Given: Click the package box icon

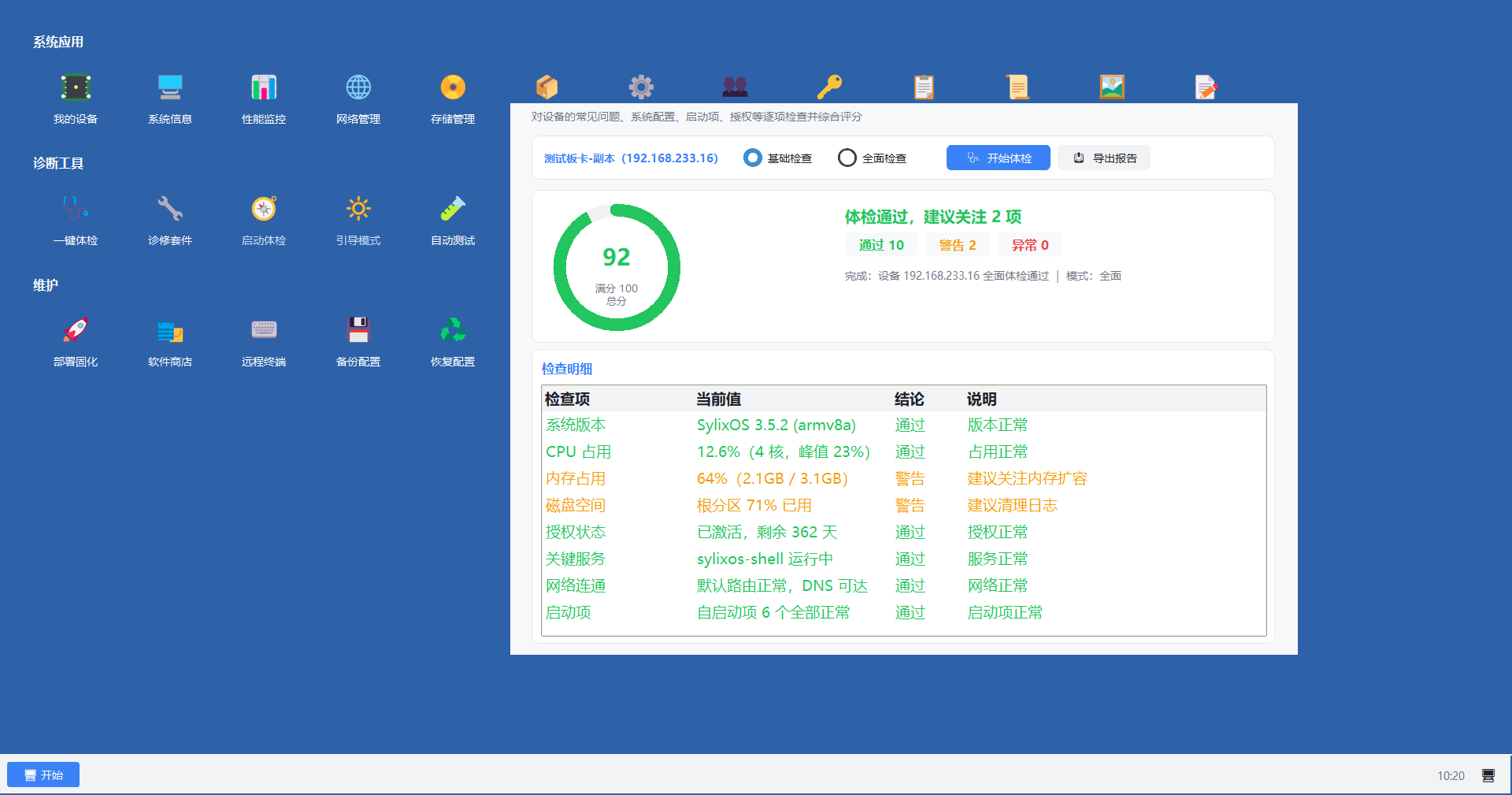Looking at the screenshot, I should [x=547, y=87].
